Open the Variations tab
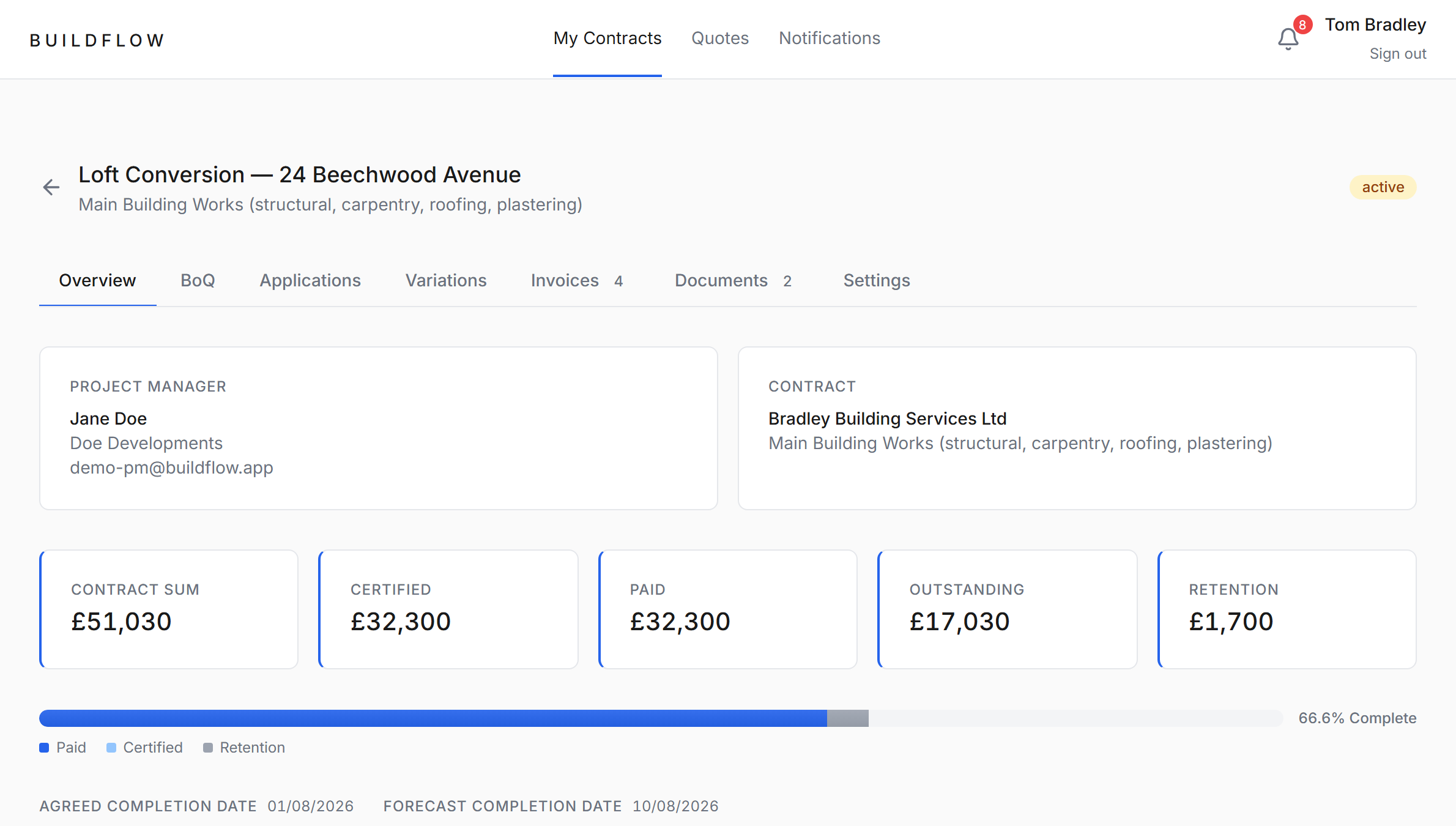This screenshot has height=826, width=1456. click(446, 280)
